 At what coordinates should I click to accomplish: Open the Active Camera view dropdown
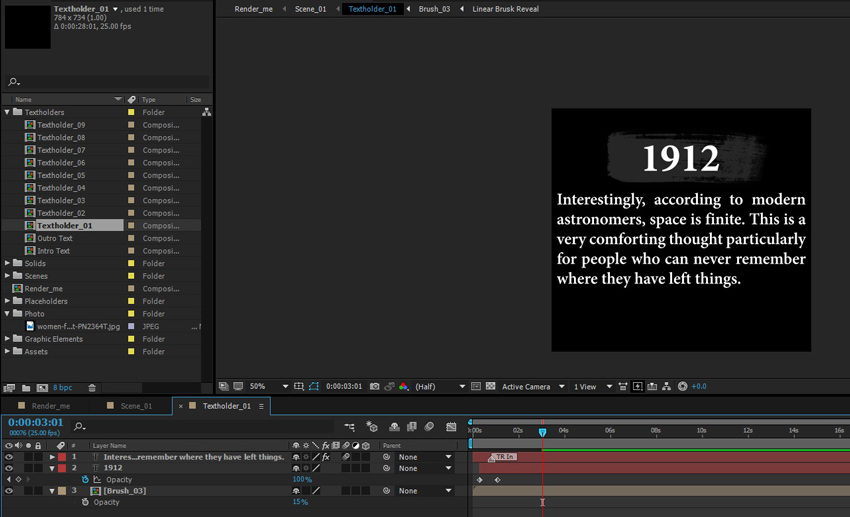point(533,386)
